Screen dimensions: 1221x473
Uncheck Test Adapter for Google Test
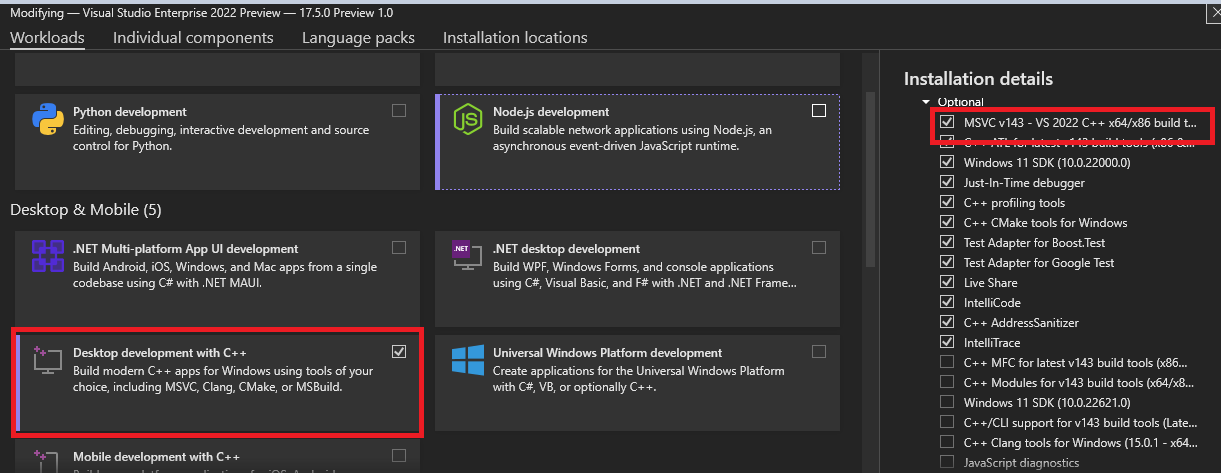tap(947, 262)
